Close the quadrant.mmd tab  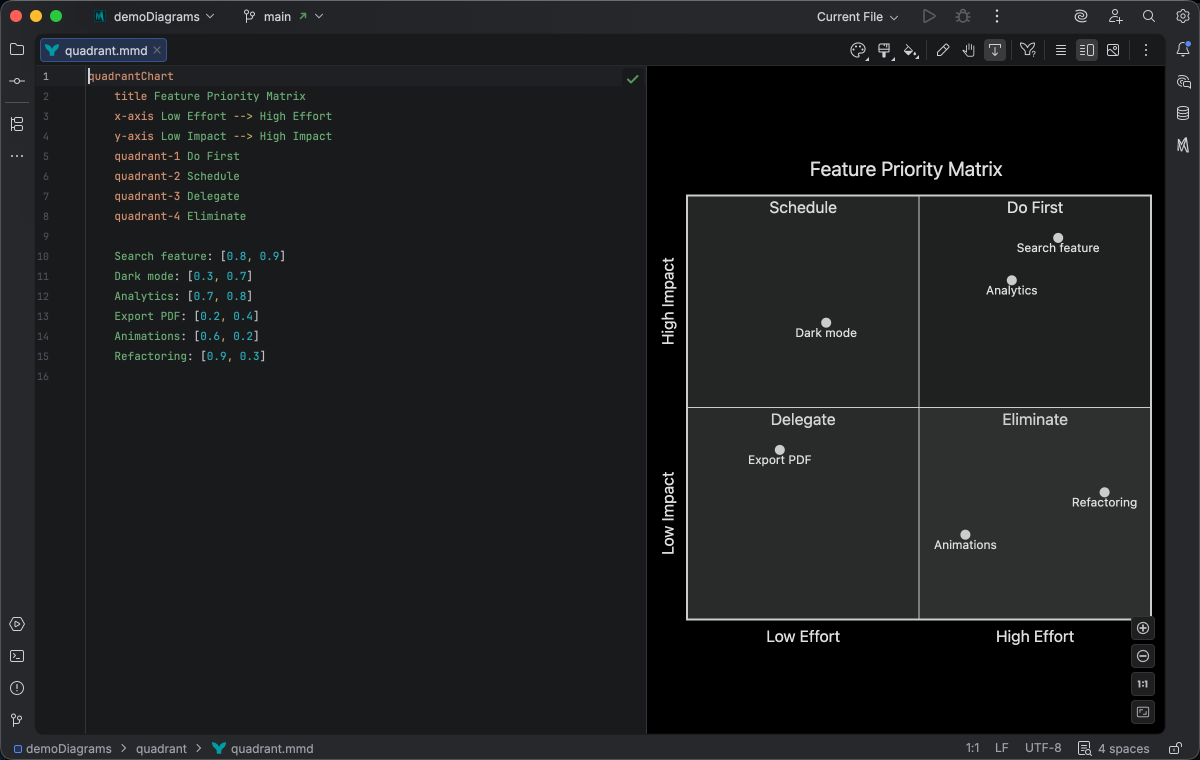point(157,50)
